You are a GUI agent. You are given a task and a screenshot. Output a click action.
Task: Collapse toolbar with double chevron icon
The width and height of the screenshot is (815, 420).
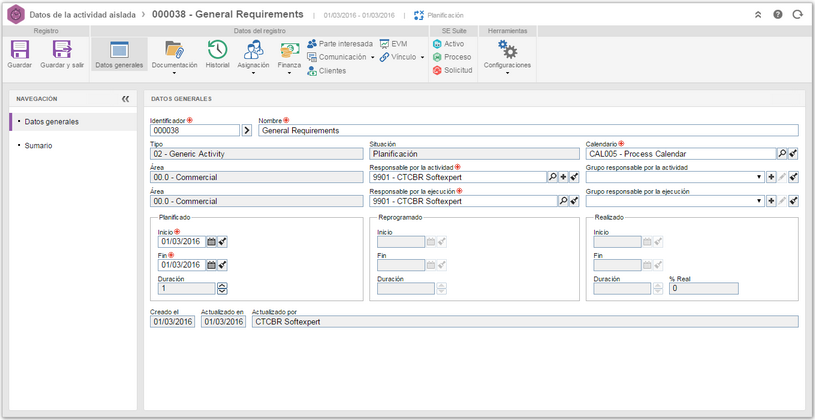pos(758,15)
